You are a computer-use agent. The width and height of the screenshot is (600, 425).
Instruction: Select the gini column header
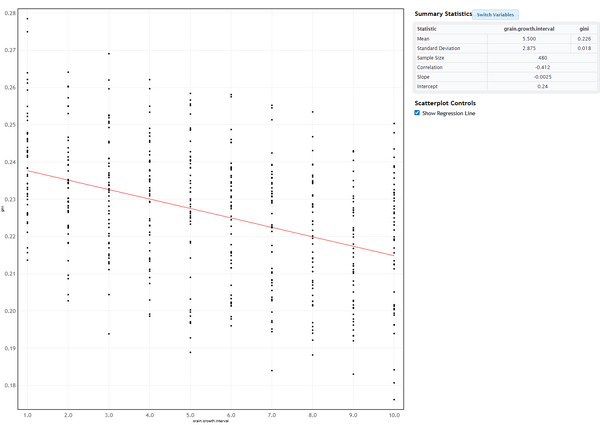584,29
